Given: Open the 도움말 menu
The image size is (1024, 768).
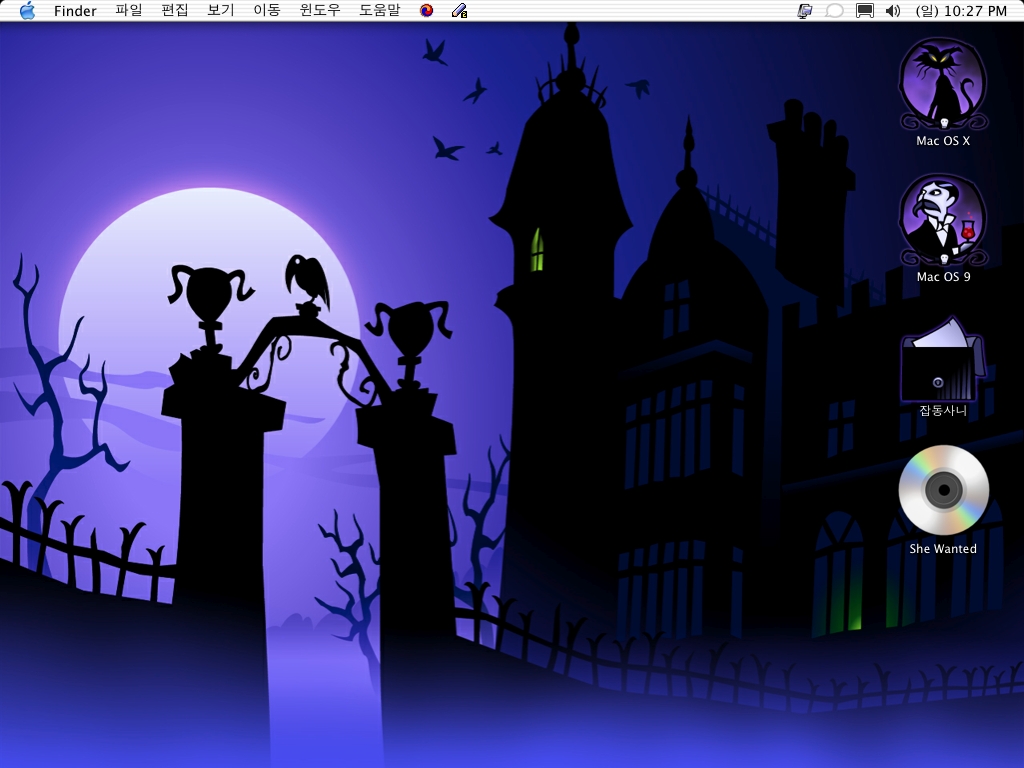Looking at the screenshot, I should click(x=380, y=11).
